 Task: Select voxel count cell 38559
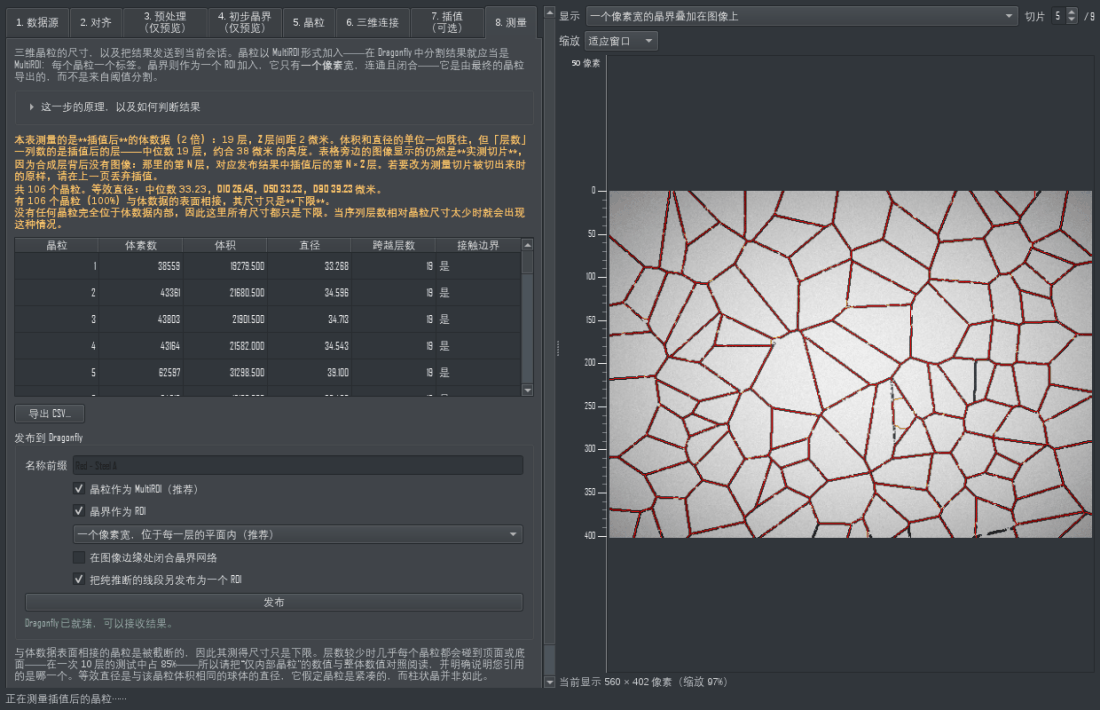[x=141, y=267]
